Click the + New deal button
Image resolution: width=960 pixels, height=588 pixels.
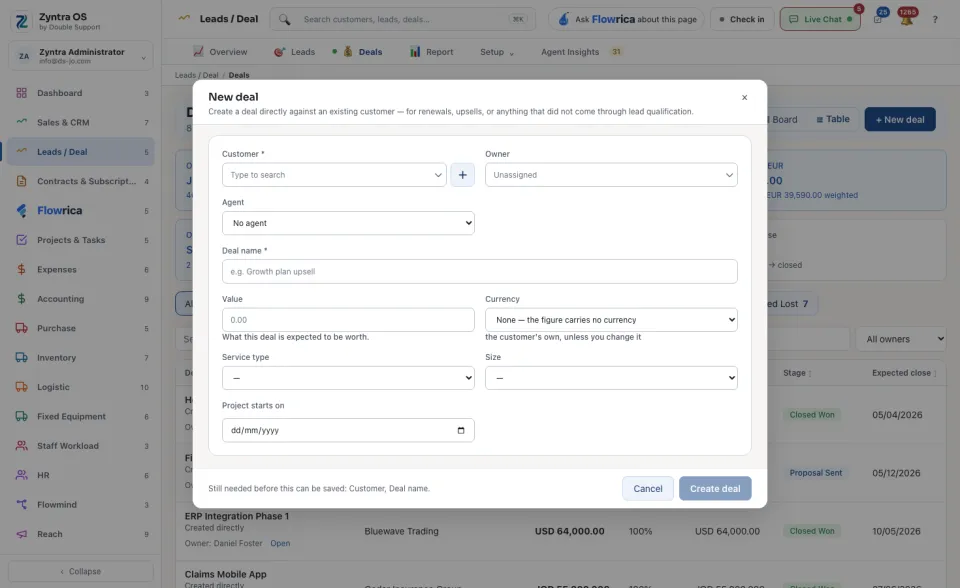point(900,120)
